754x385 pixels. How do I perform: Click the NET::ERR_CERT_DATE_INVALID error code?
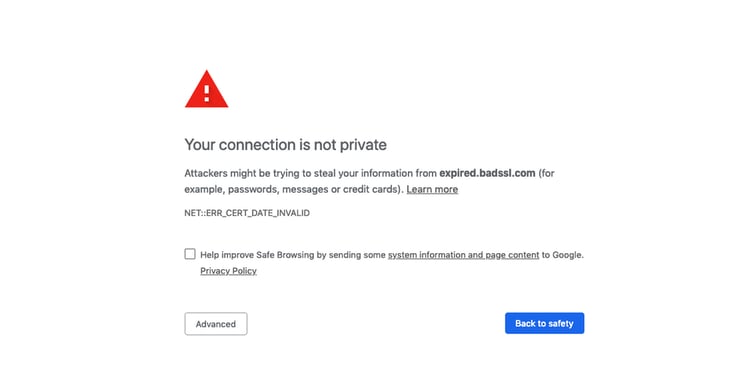247,213
